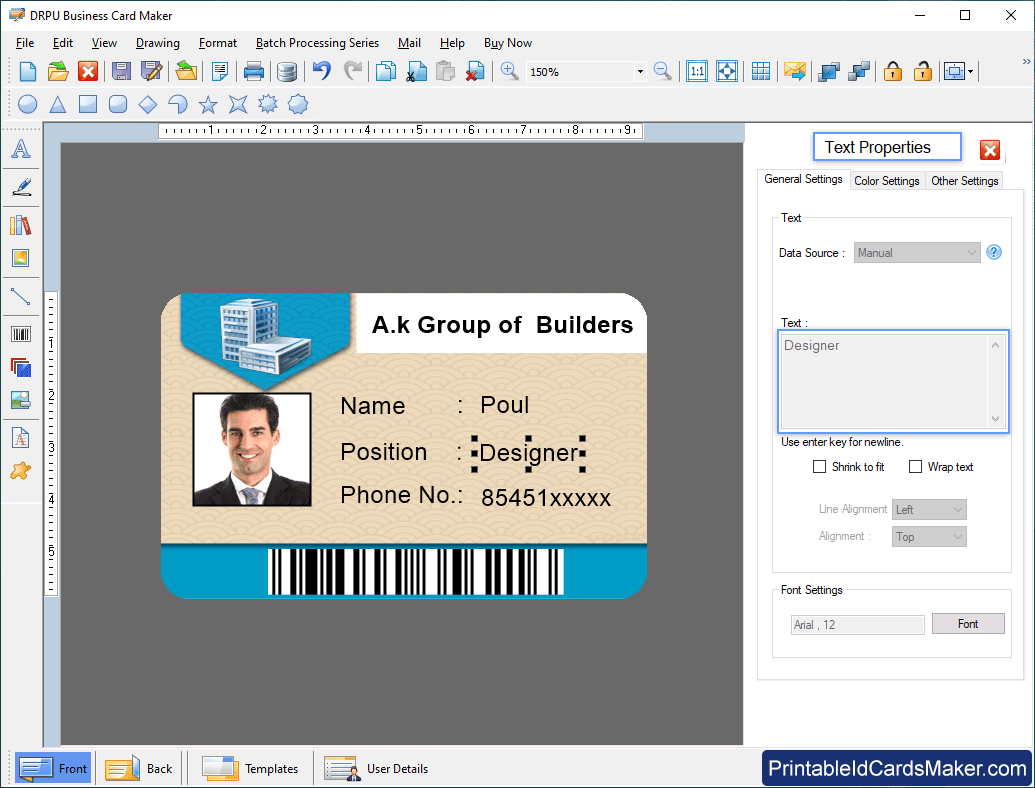The height and width of the screenshot is (788, 1035).
Task: Click the Print icon
Action: [x=253, y=71]
